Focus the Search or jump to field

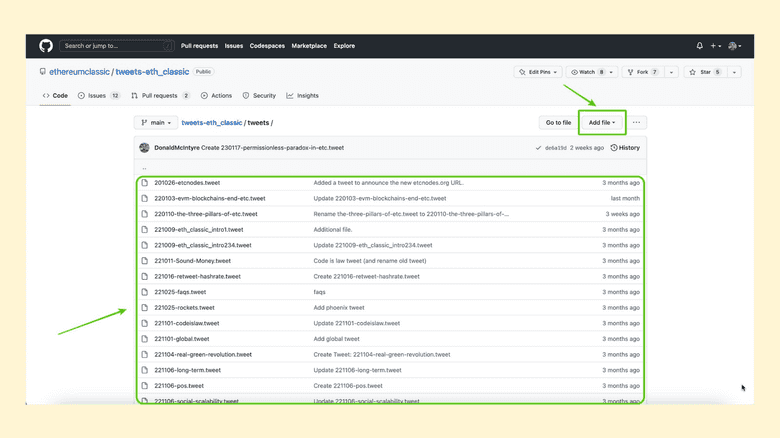(117, 46)
